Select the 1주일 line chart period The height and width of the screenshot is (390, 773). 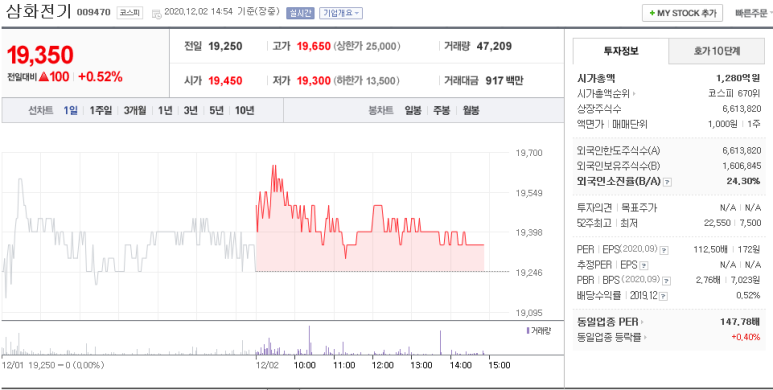tap(101, 110)
